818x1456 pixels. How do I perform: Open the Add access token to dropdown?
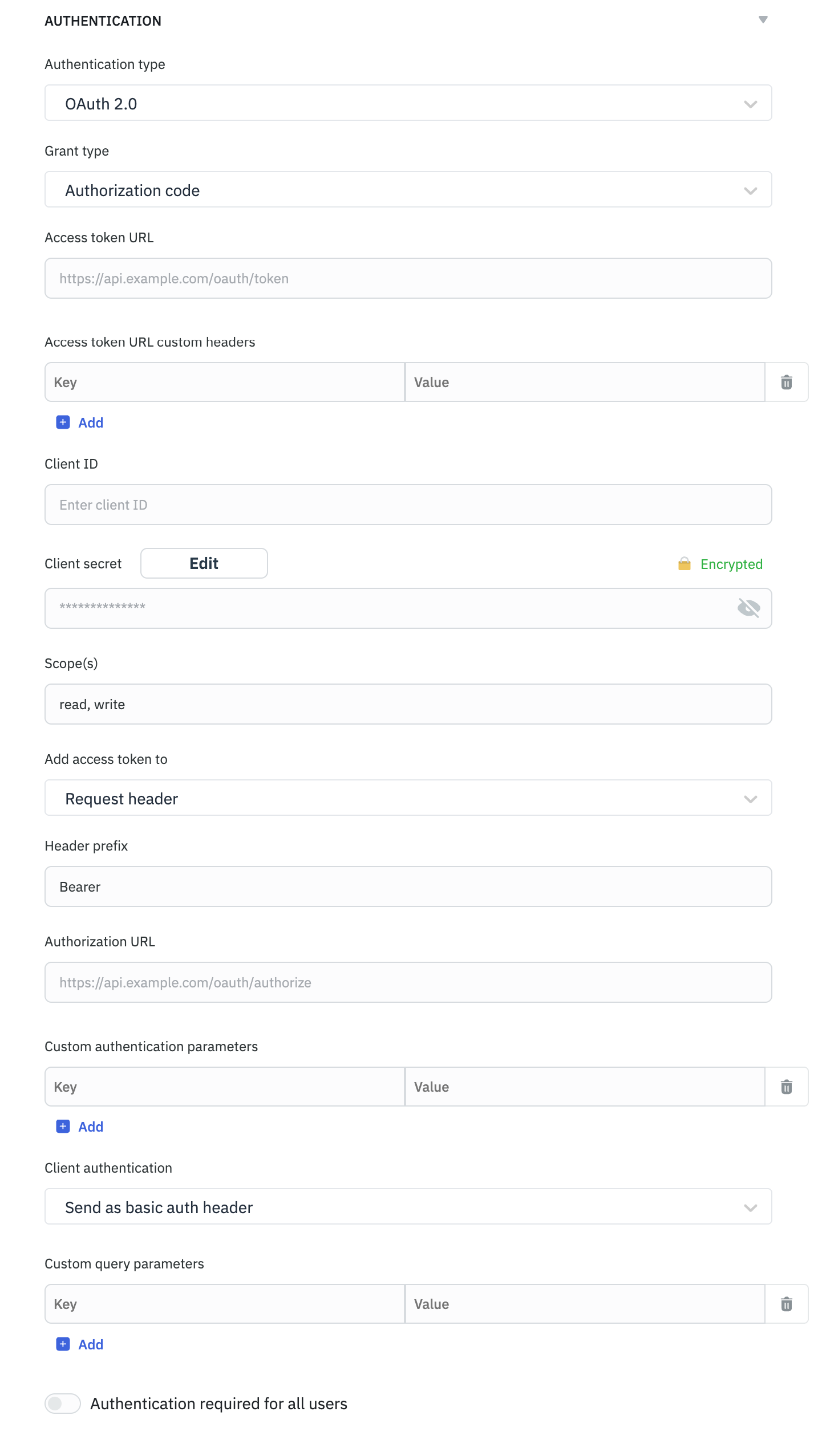click(408, 798)
